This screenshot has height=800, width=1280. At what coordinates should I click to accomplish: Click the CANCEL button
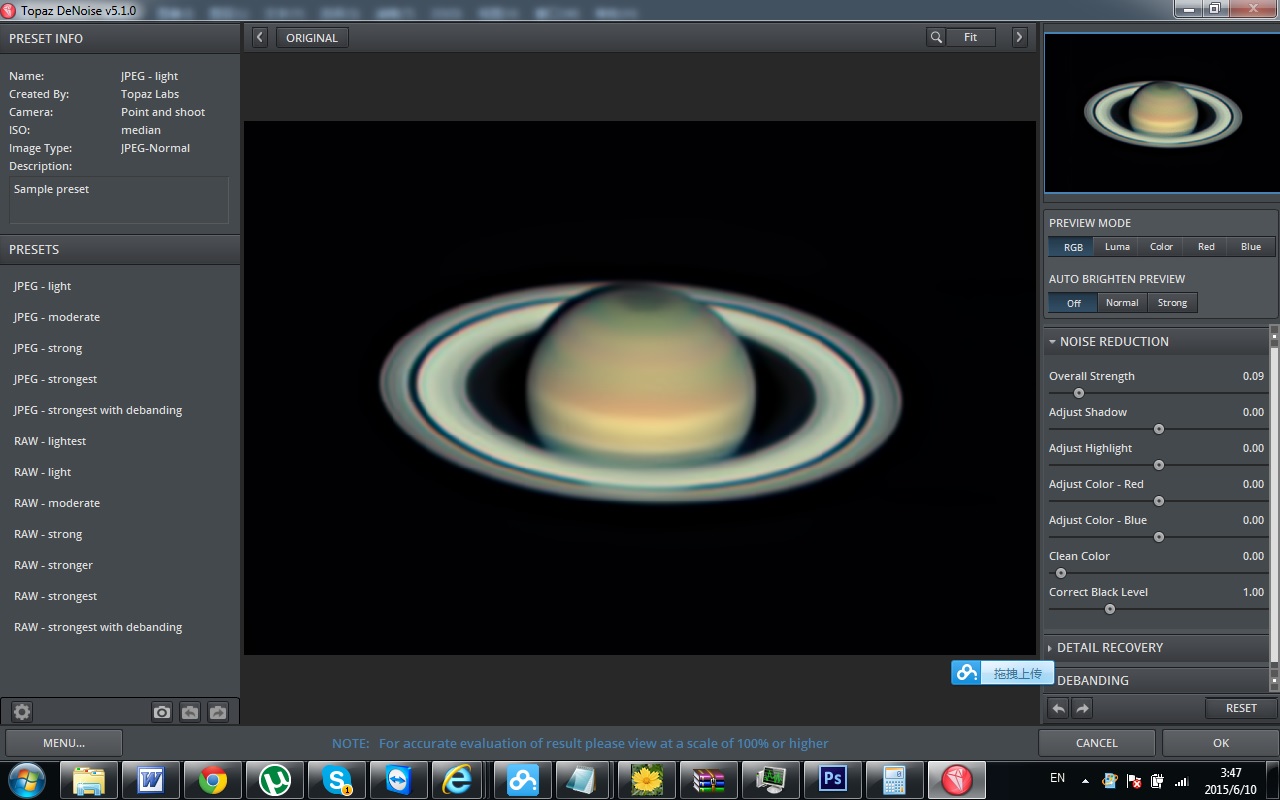click(1097, 743)
